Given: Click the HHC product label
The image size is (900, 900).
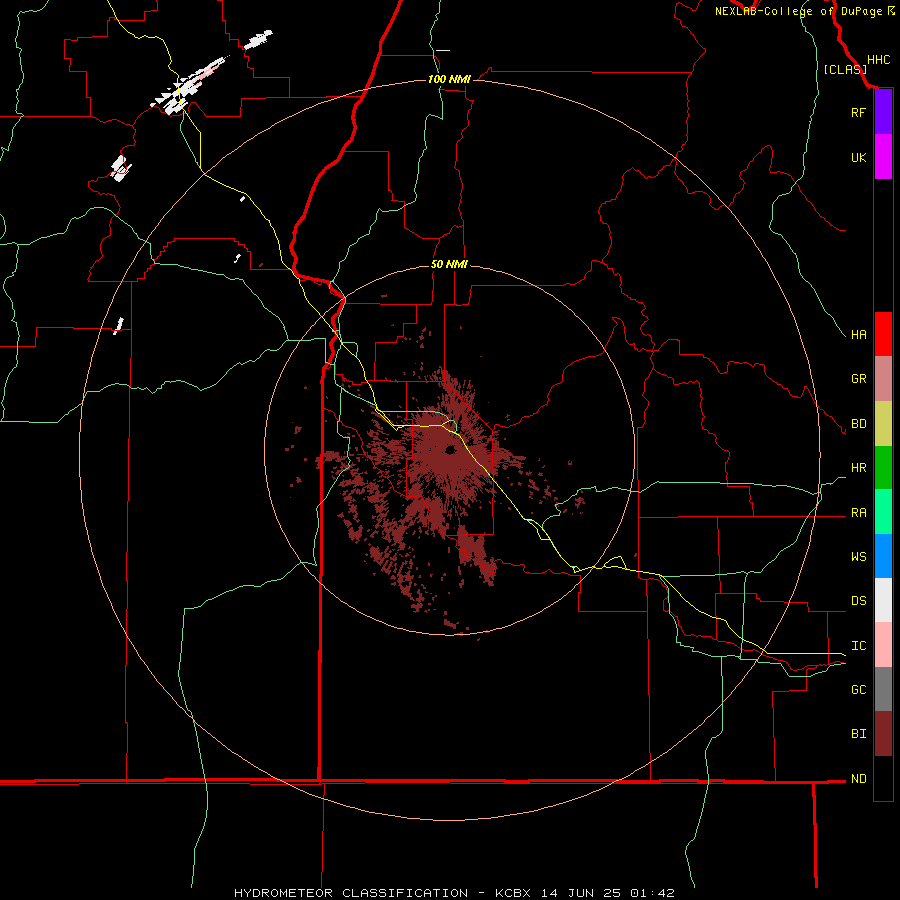Looking at the screenshot, I should [x=878, y=60].
